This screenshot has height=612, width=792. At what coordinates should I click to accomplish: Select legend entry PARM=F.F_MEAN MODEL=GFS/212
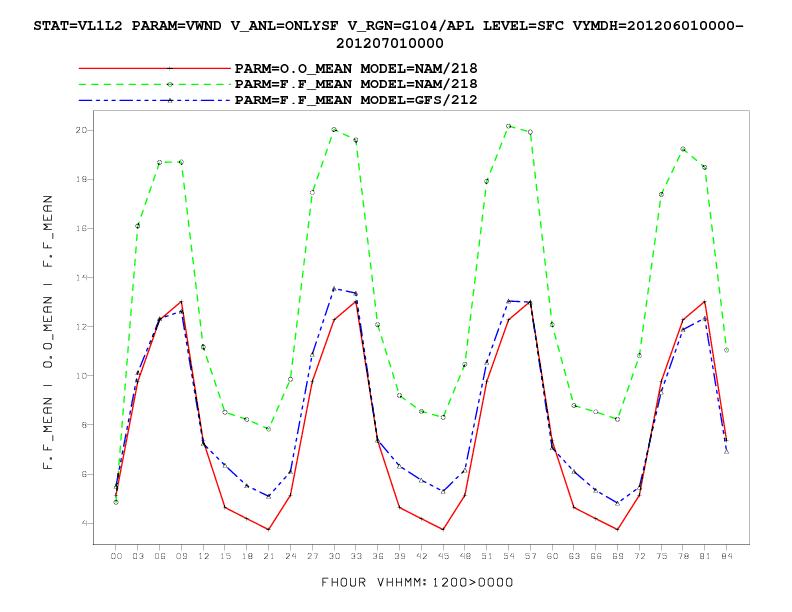pyautogui.click(x=356, y=100)
